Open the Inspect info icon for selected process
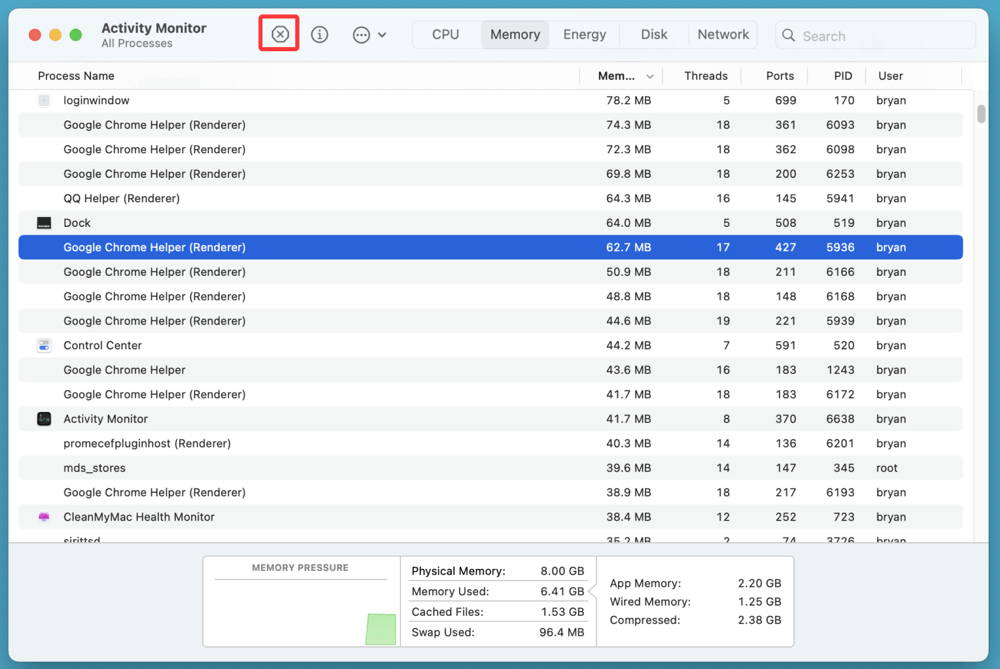 (x=319, y=33)
